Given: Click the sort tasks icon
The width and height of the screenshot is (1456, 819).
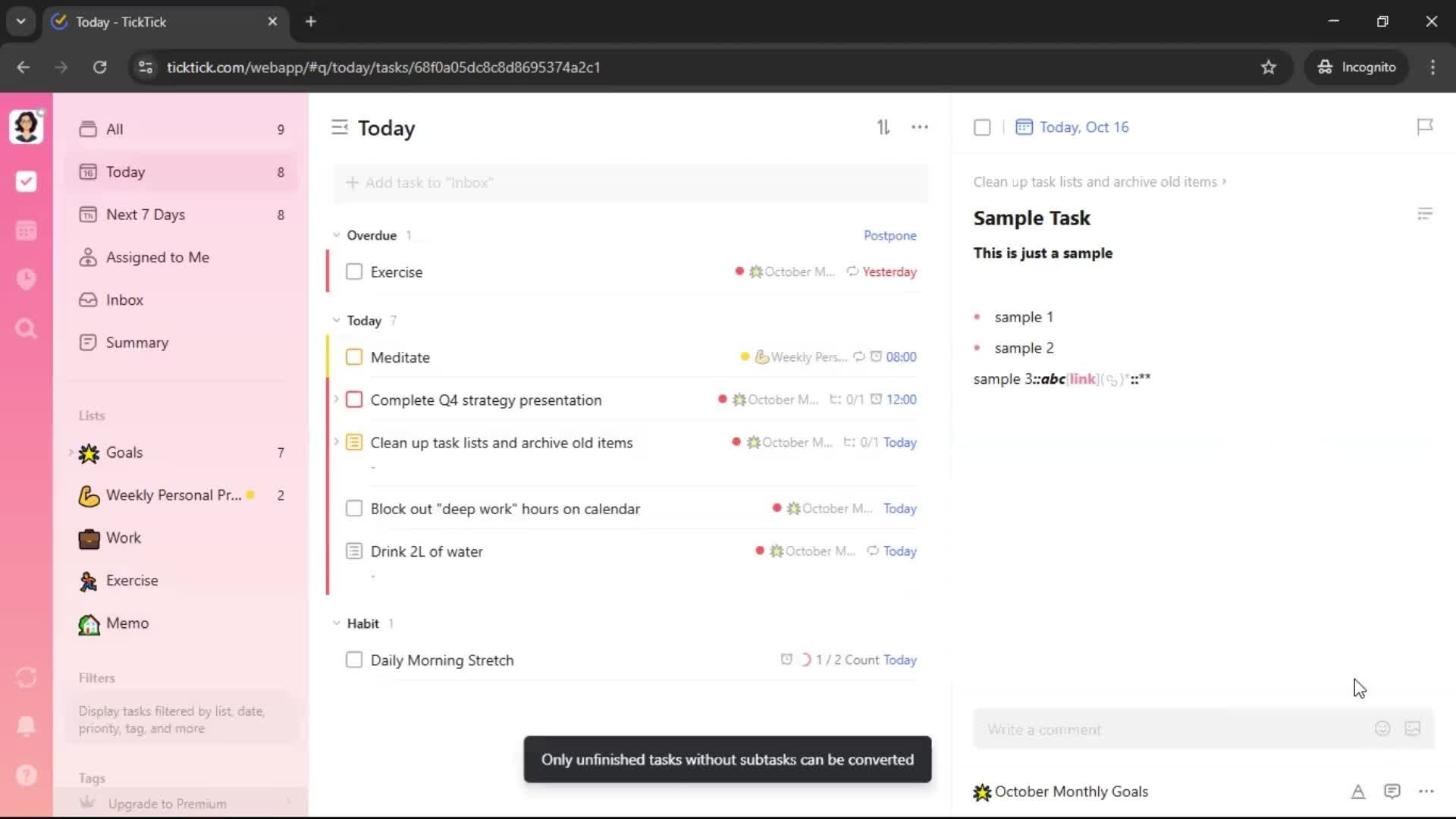Looking at the screenshot, I should click(x=883, y=127).
